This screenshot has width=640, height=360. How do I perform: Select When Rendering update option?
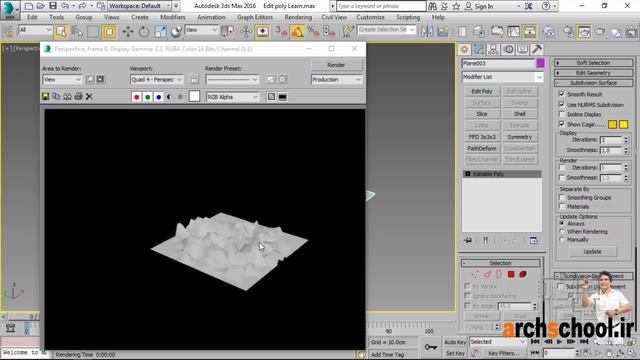pyautogui.click(x=562, y=231)
